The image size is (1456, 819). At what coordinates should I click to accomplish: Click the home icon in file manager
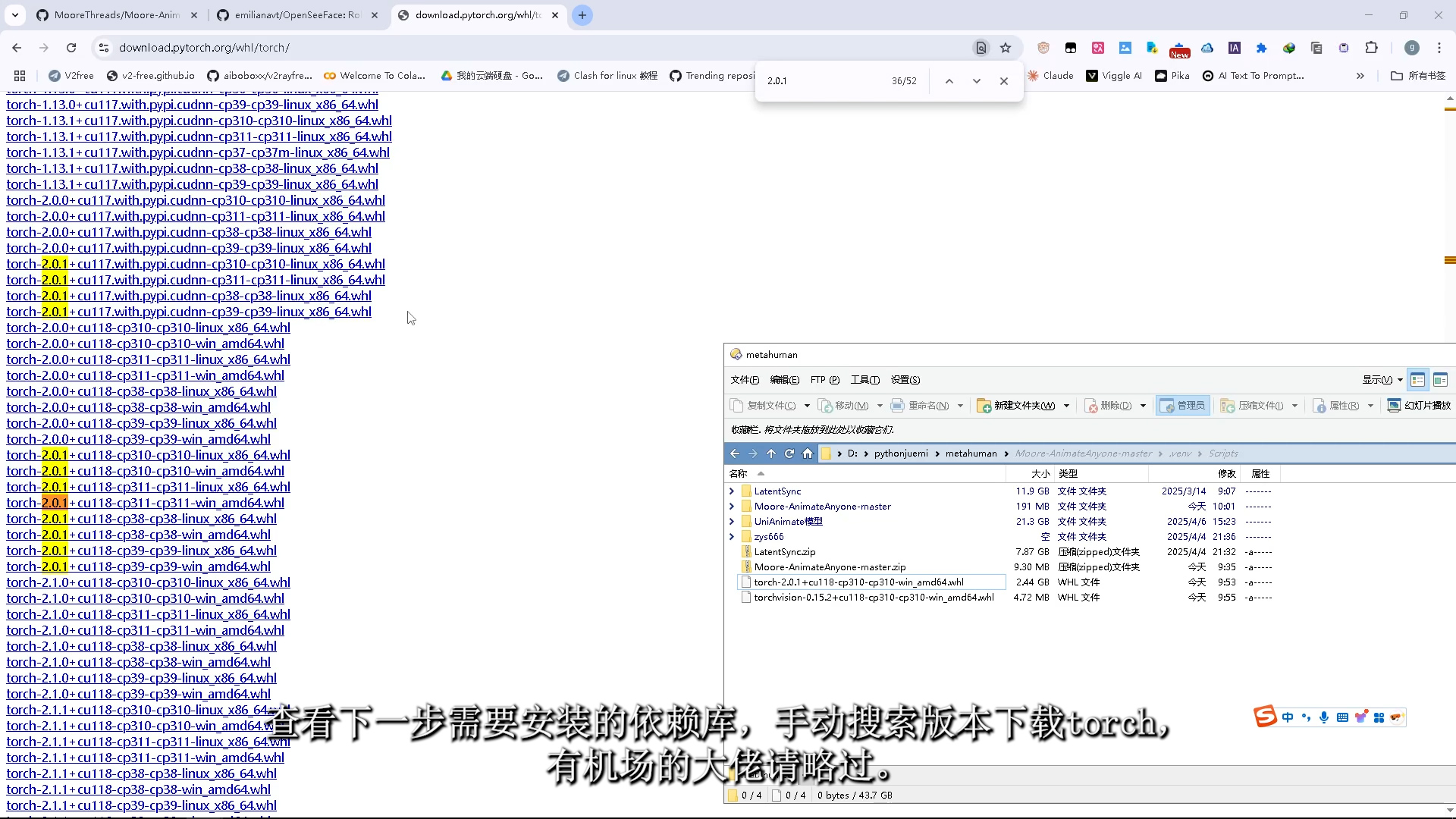(808, 453)
